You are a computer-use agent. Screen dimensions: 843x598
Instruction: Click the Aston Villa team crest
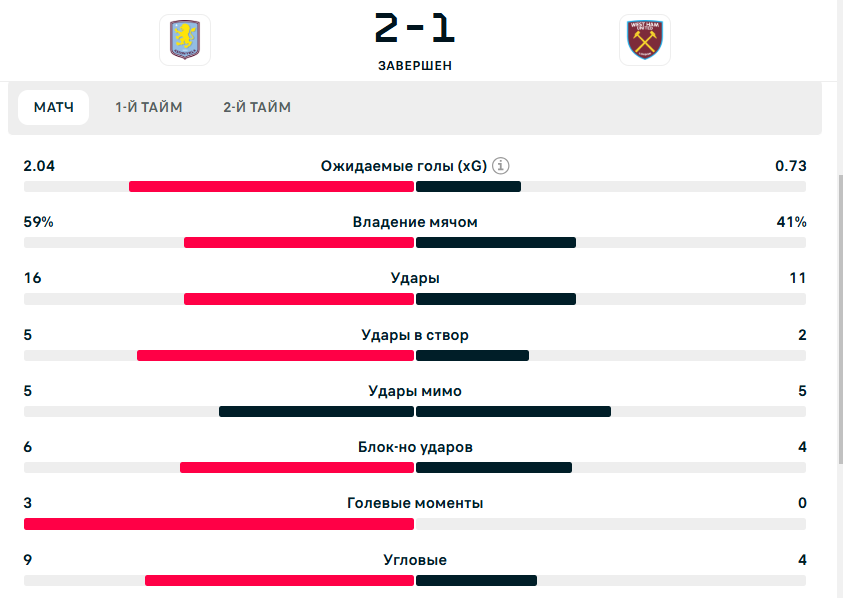[x=185, y=40]
